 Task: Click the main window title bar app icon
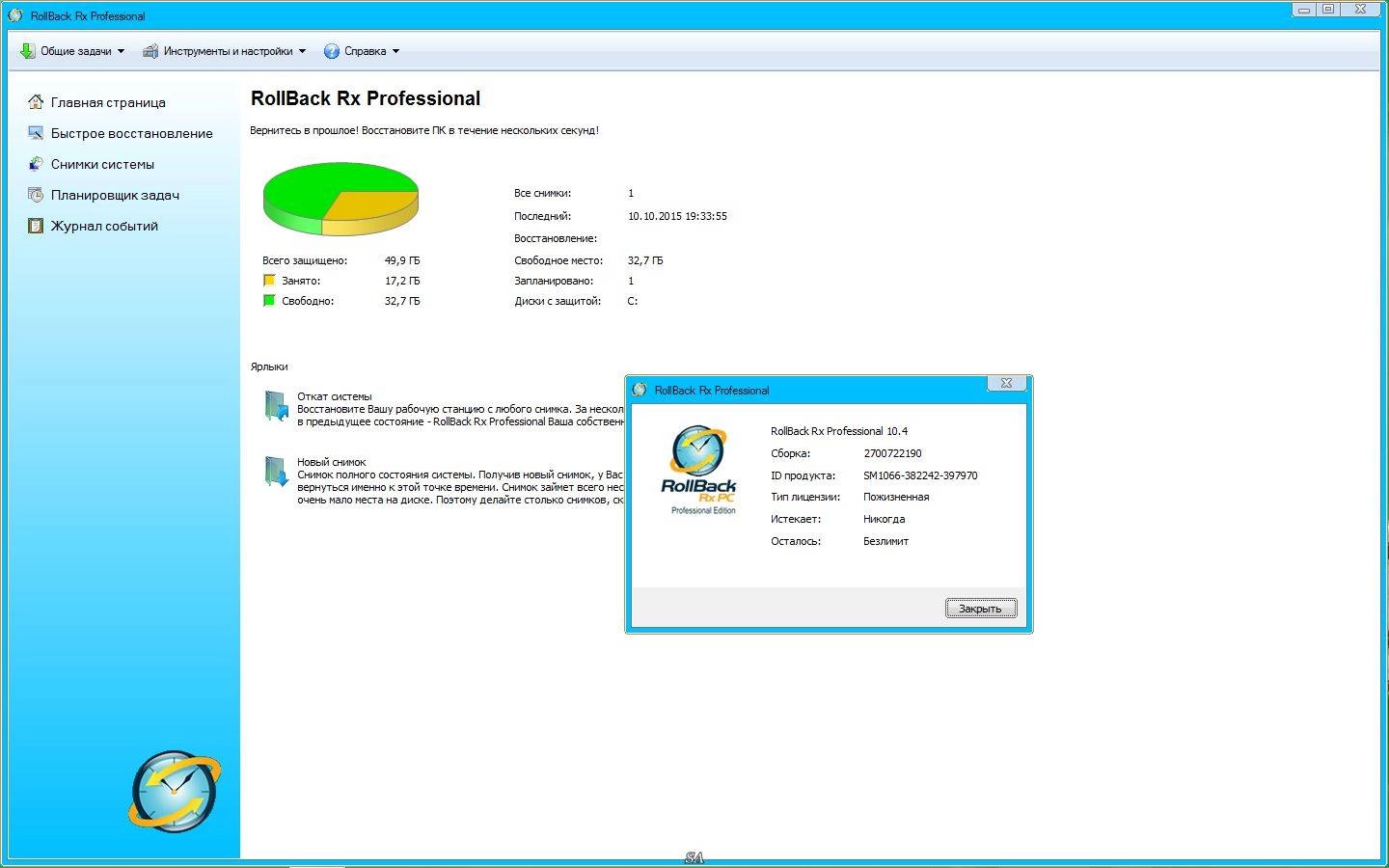(x=14, y=15)
